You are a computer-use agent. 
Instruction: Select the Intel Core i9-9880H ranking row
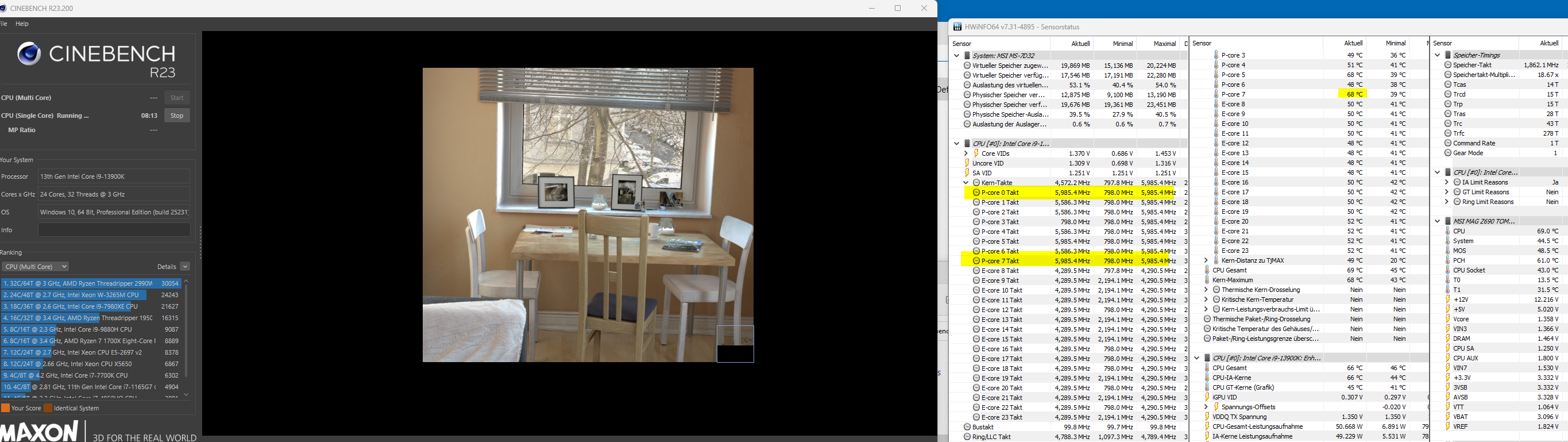(x=91, y=330)
